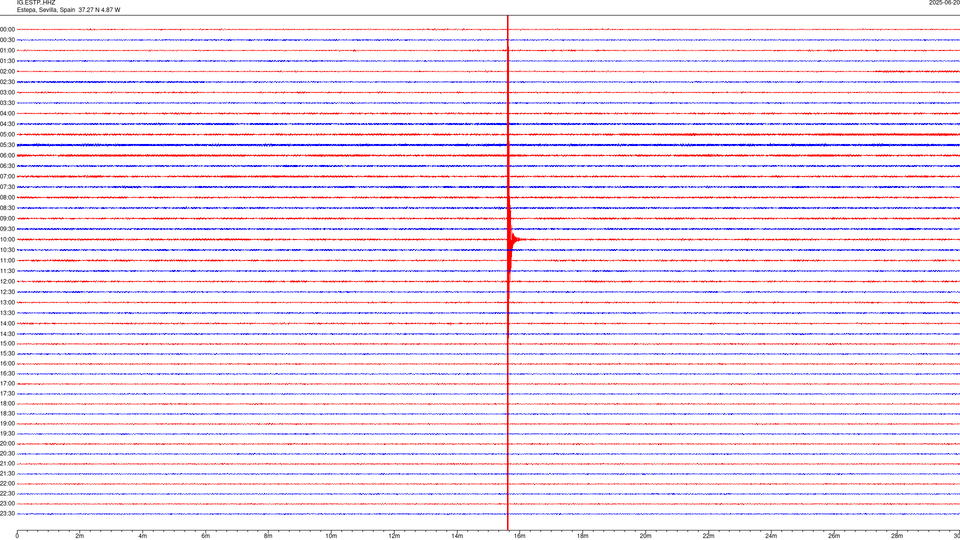The height and width of the screenshot is (540, 960).
Task: Select the 15:30 trace time label
Action: 7,353
